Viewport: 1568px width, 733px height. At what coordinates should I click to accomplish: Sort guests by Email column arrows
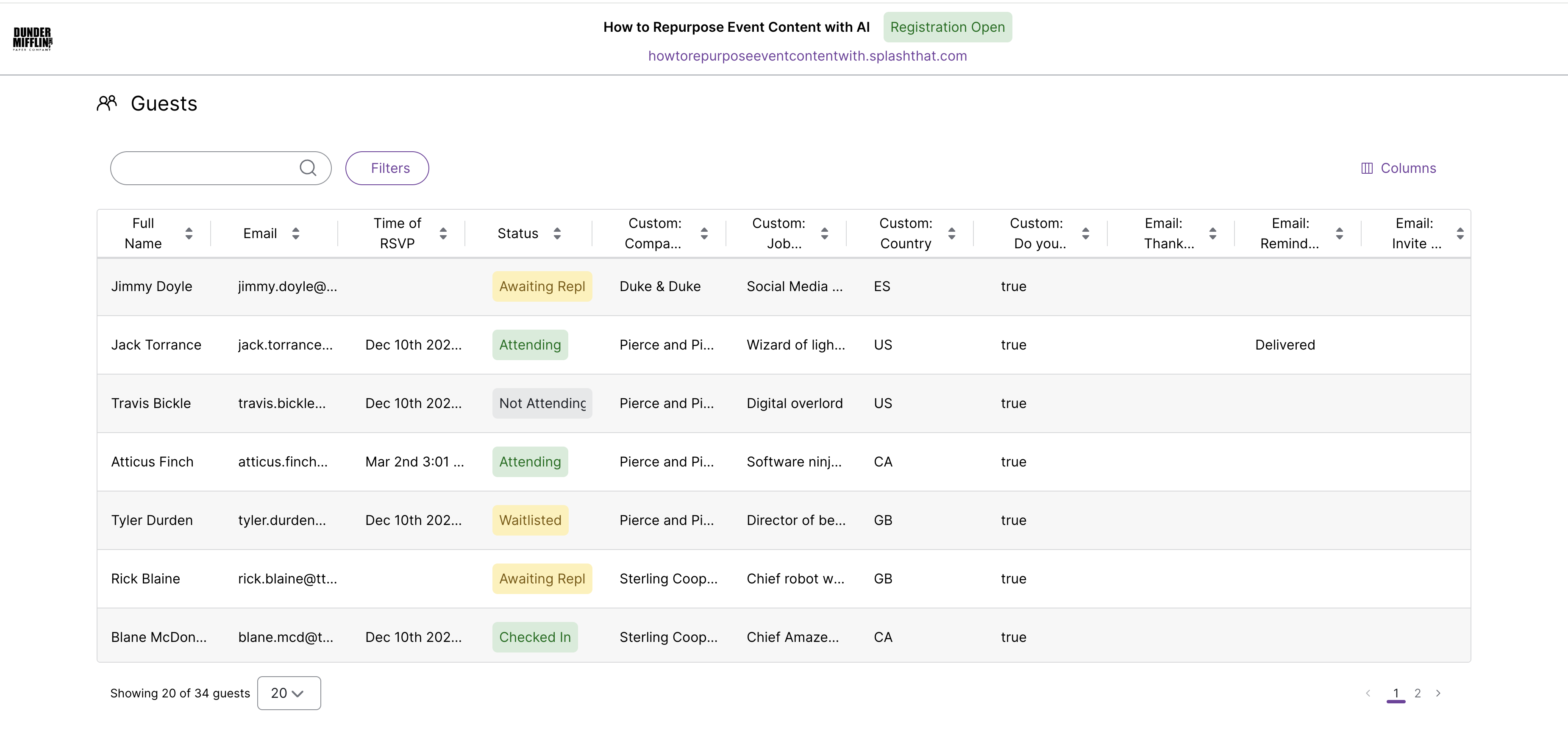pyautogui.click(x=296, y=233)
